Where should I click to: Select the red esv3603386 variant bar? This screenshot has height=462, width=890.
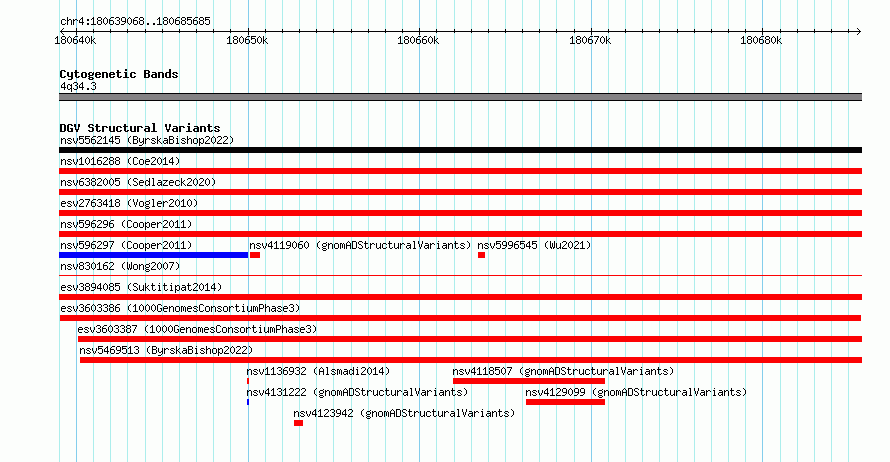pyautogui.click(x=460, y=318)
